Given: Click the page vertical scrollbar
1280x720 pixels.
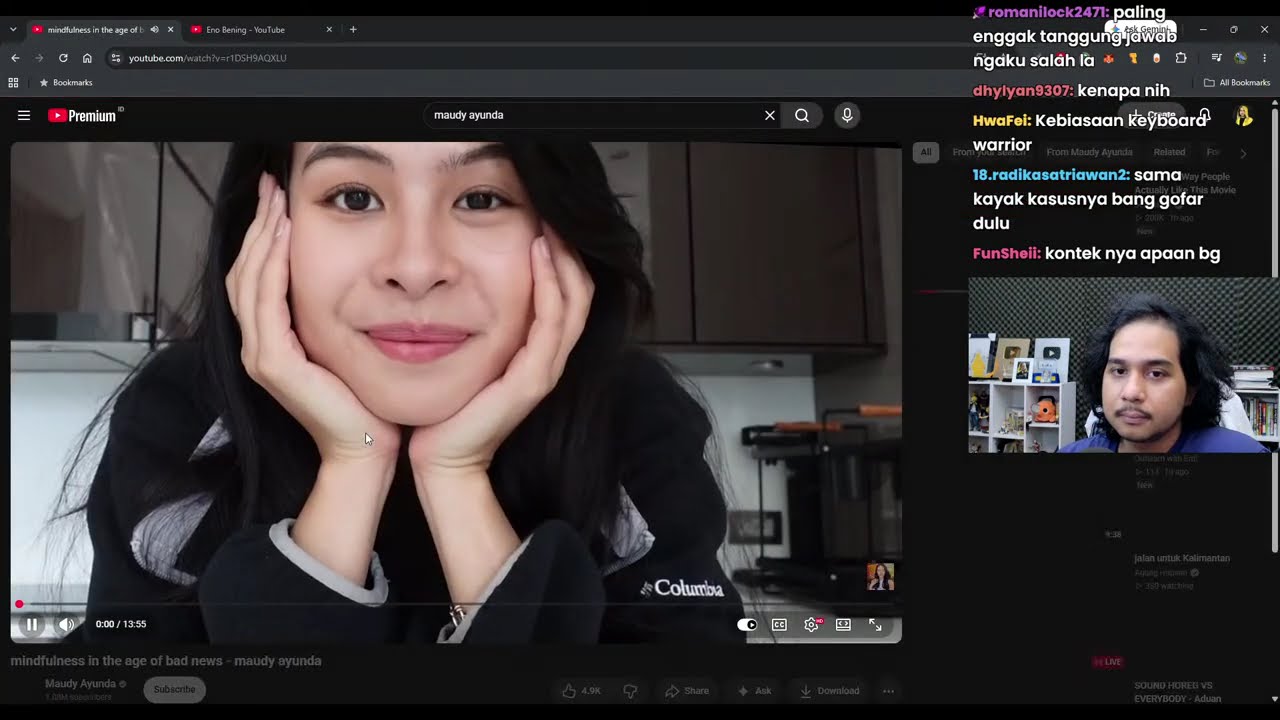Looking at the screenshot, I should tap(1274, 330).
